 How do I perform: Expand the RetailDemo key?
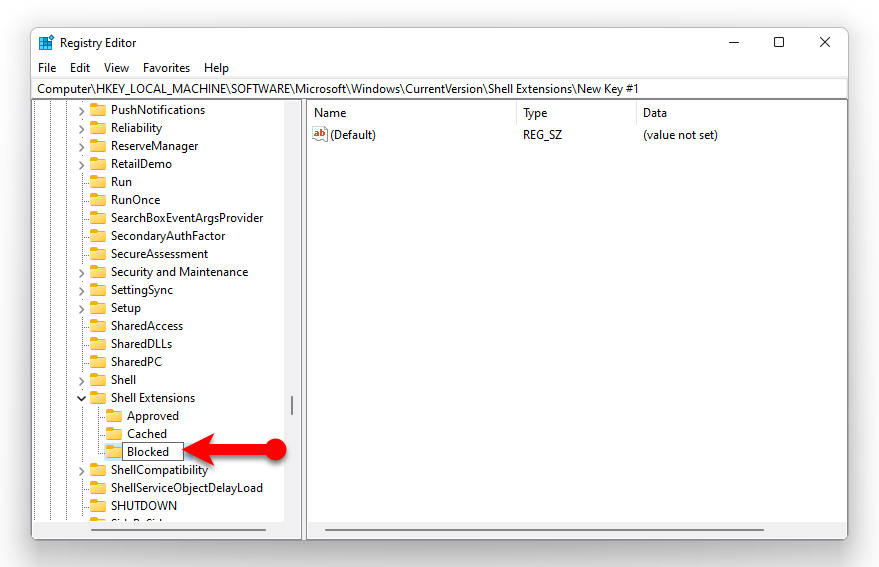(x=81, y=165)
